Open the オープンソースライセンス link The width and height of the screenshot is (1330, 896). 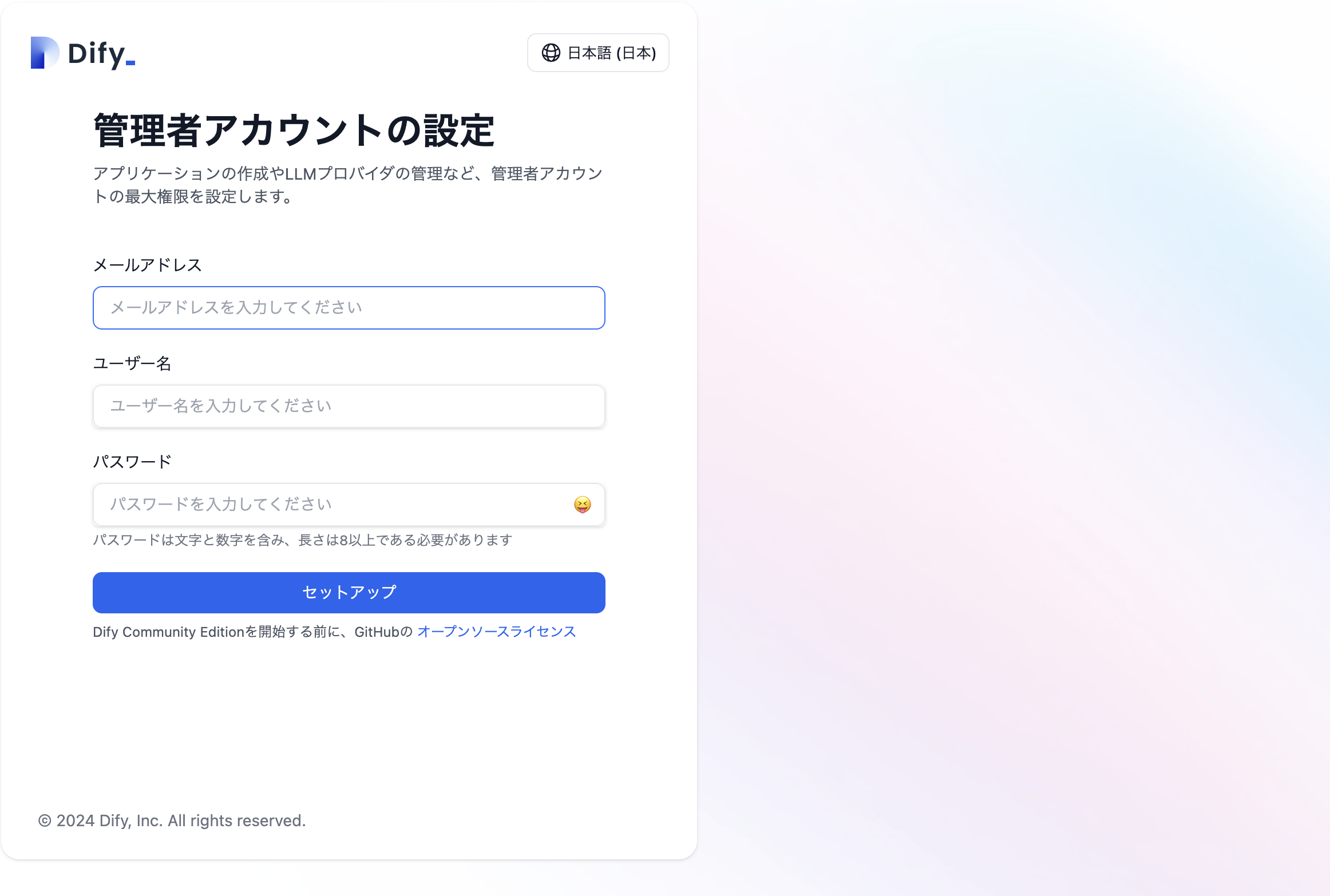(x=496, y=632)
